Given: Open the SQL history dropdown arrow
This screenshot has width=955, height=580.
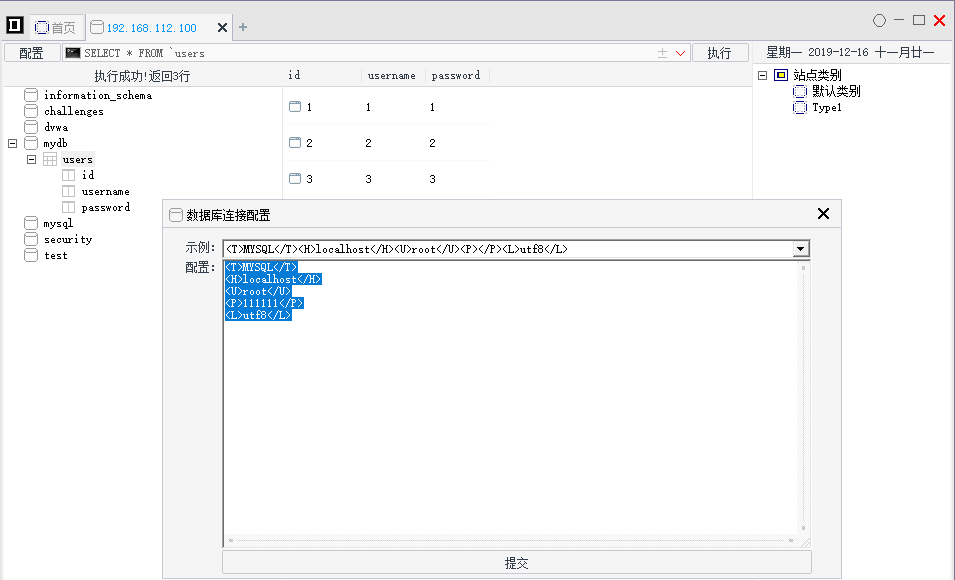Looking at the screenshot, I should pos(680,53).
